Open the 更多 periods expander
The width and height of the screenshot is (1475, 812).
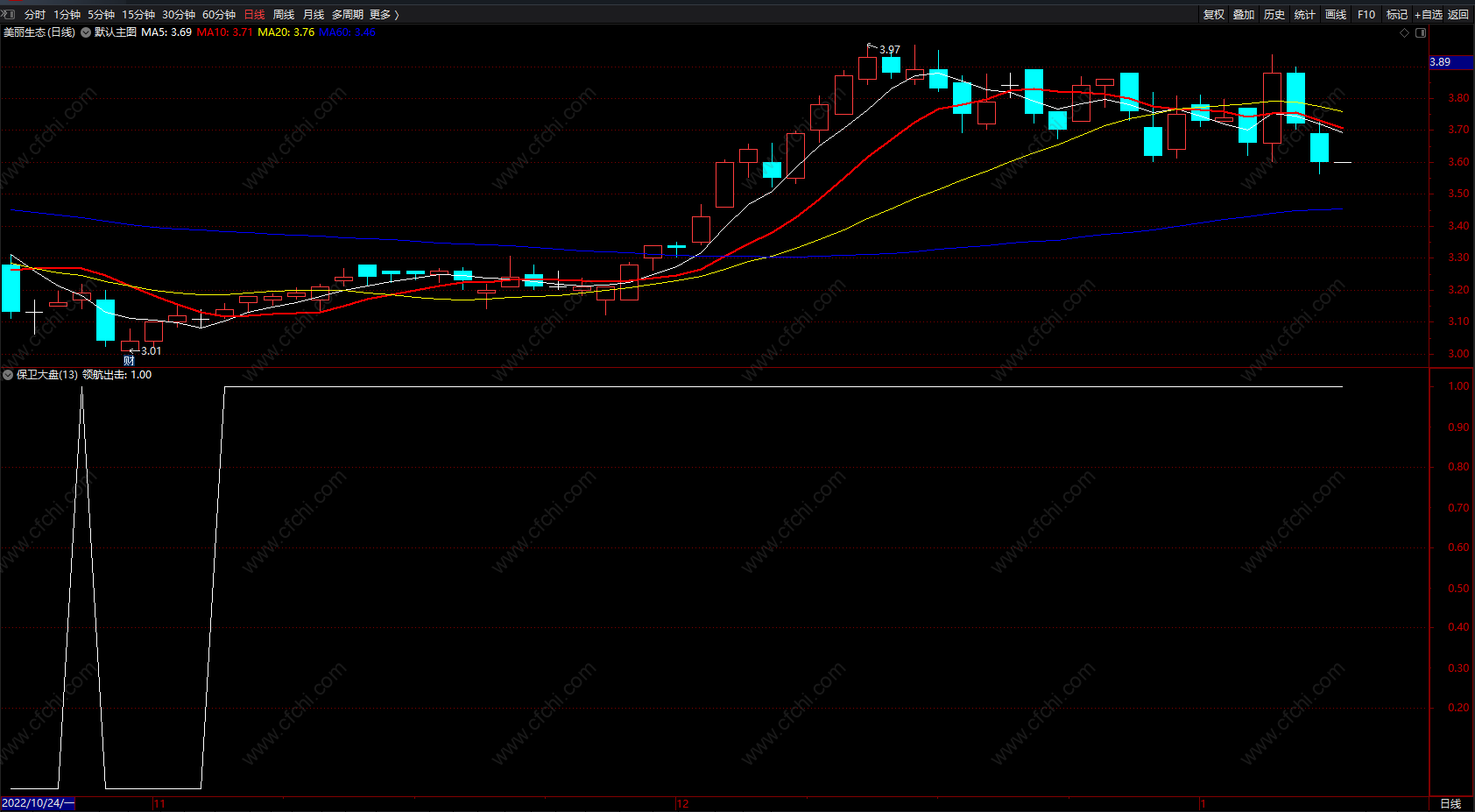tap(385, 15)
